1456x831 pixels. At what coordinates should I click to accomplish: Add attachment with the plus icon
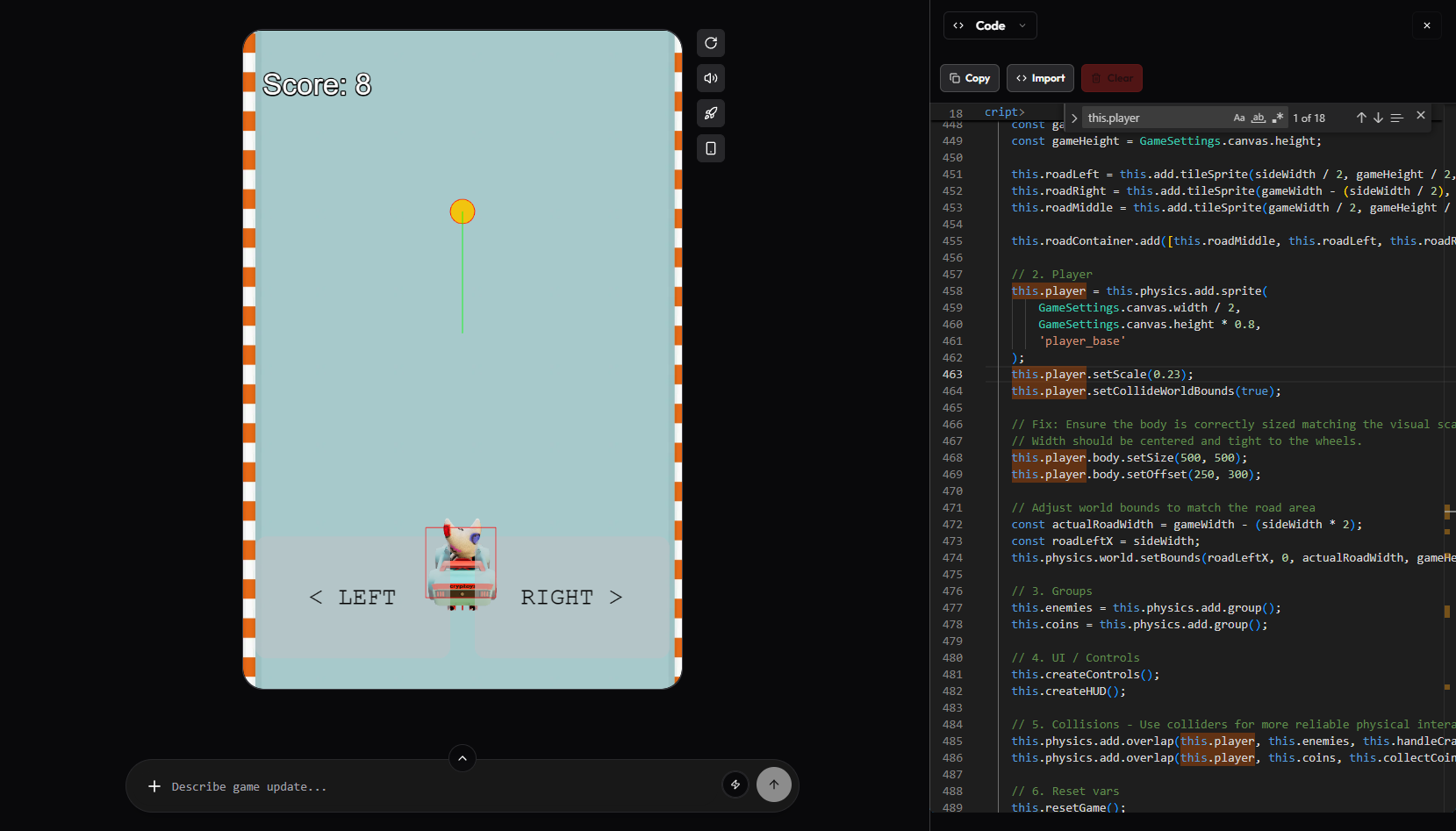[x=154, y=786]
